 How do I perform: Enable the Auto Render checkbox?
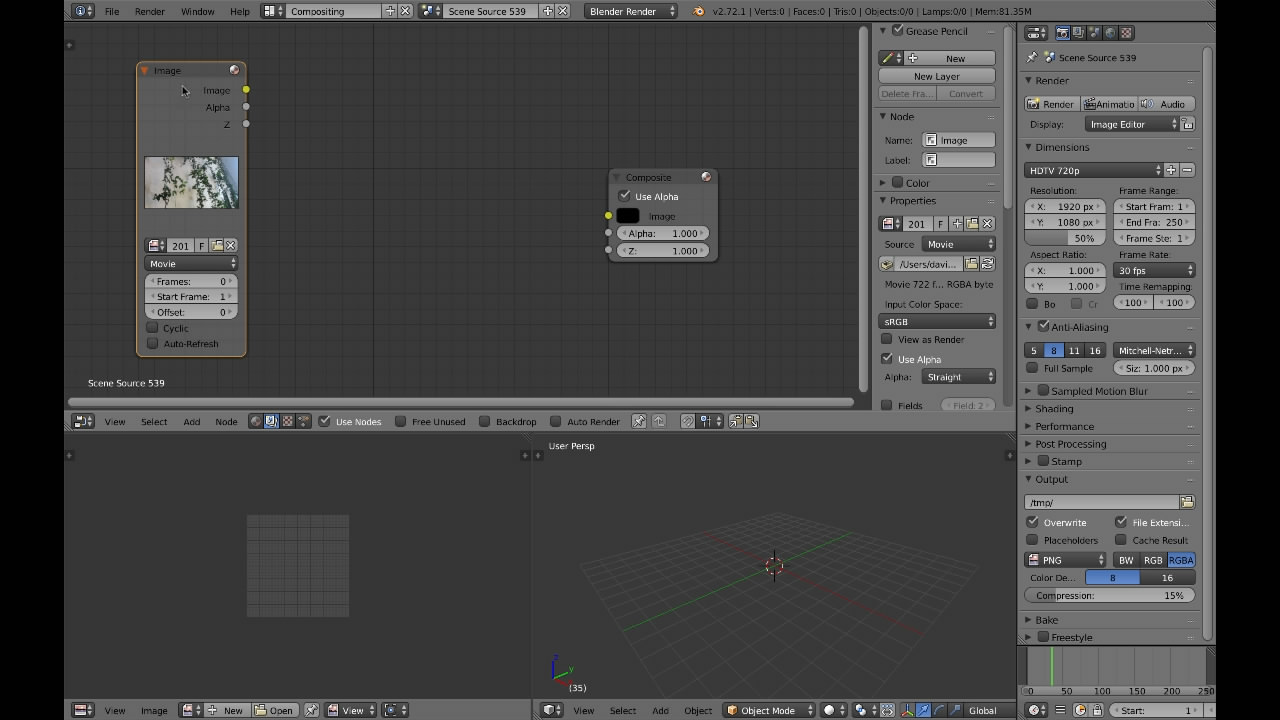coord(555,421)
